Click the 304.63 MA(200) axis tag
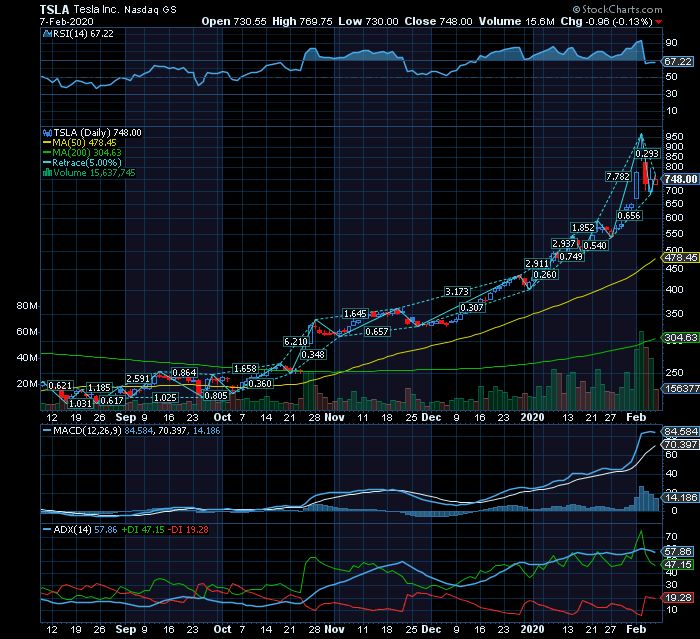Image resolution: width=700 pixels, height=639 pixels. coord(680,338)
